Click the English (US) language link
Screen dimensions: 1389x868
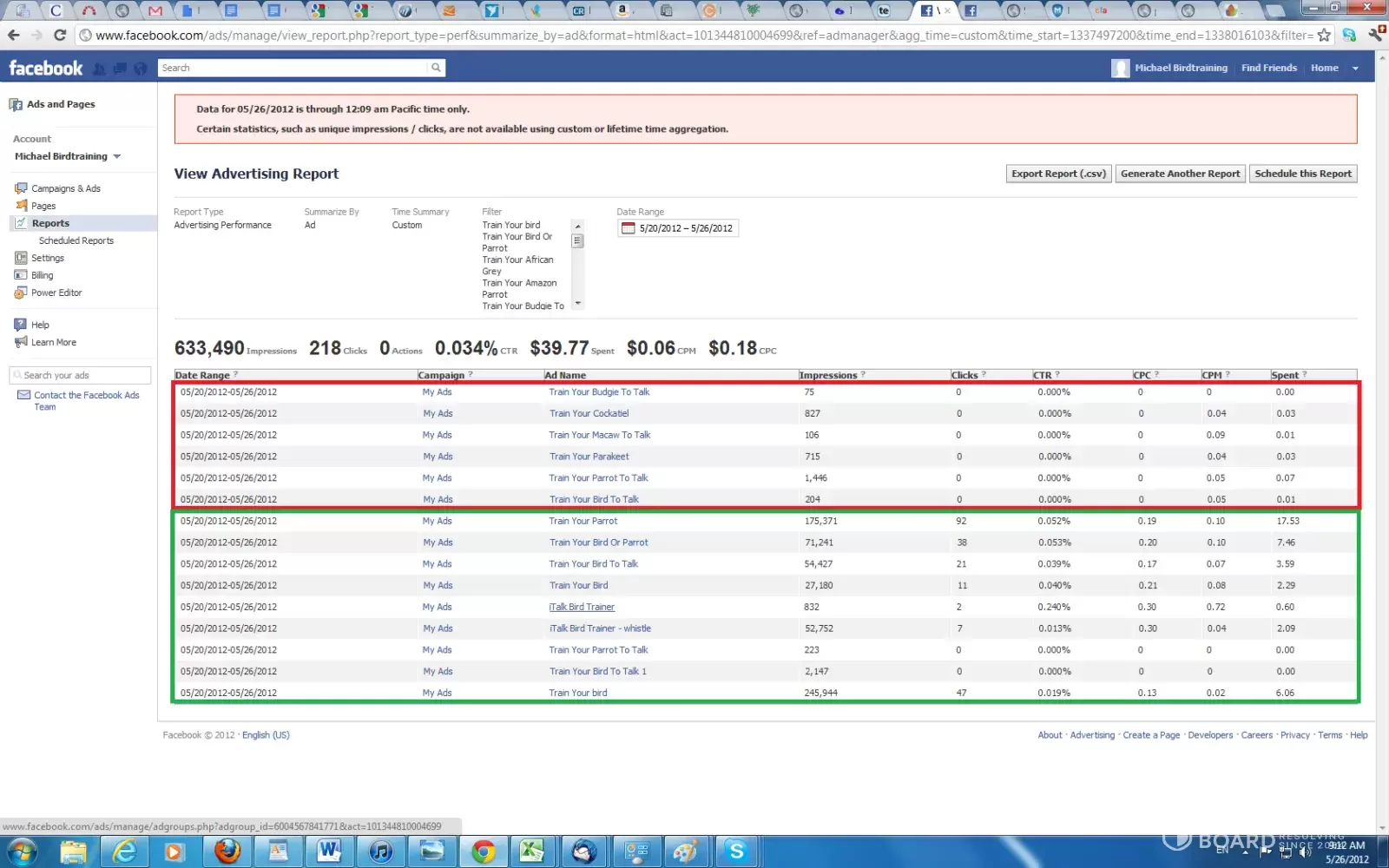tap(266, 734)
